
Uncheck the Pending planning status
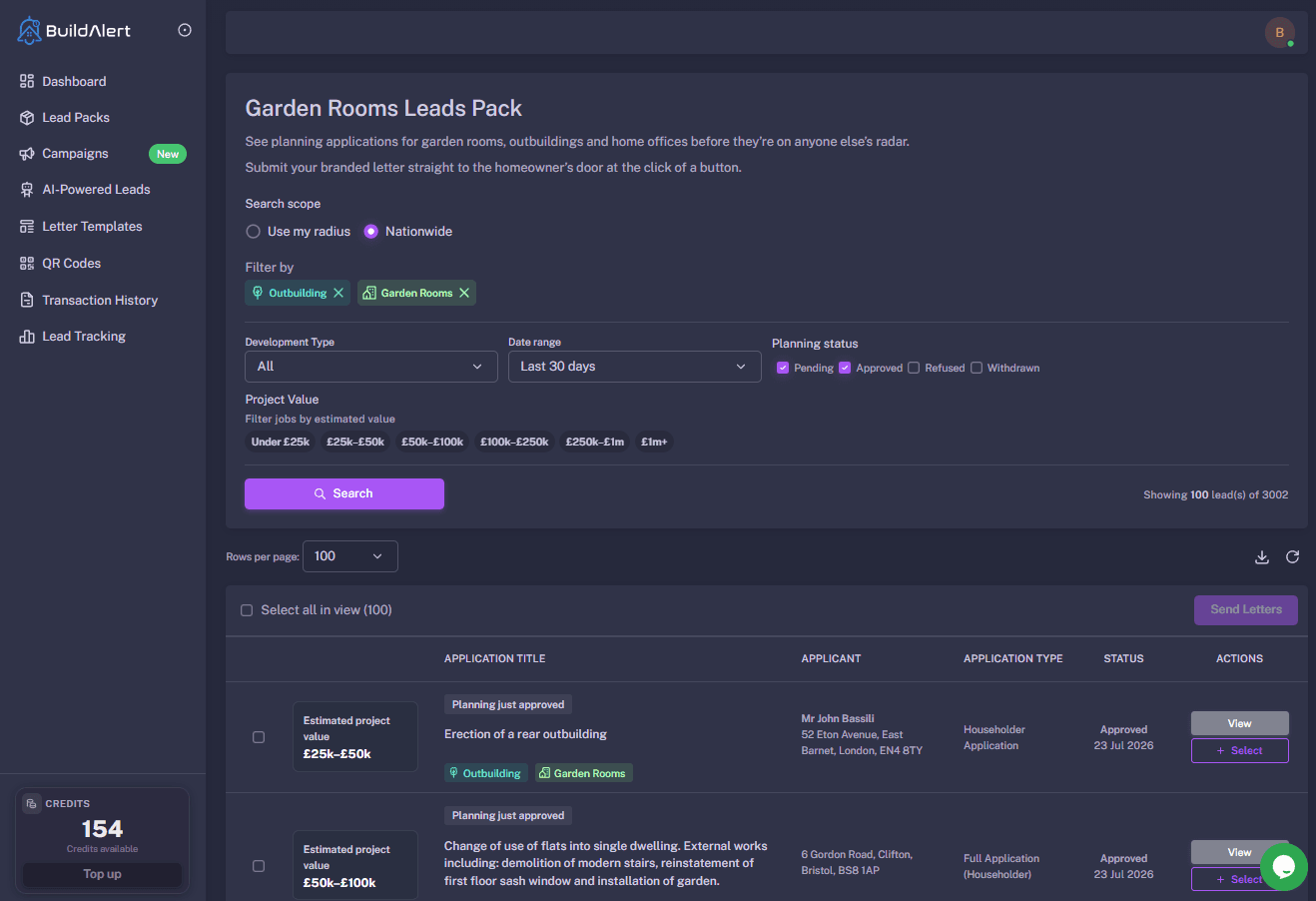(x=783, y=368)
